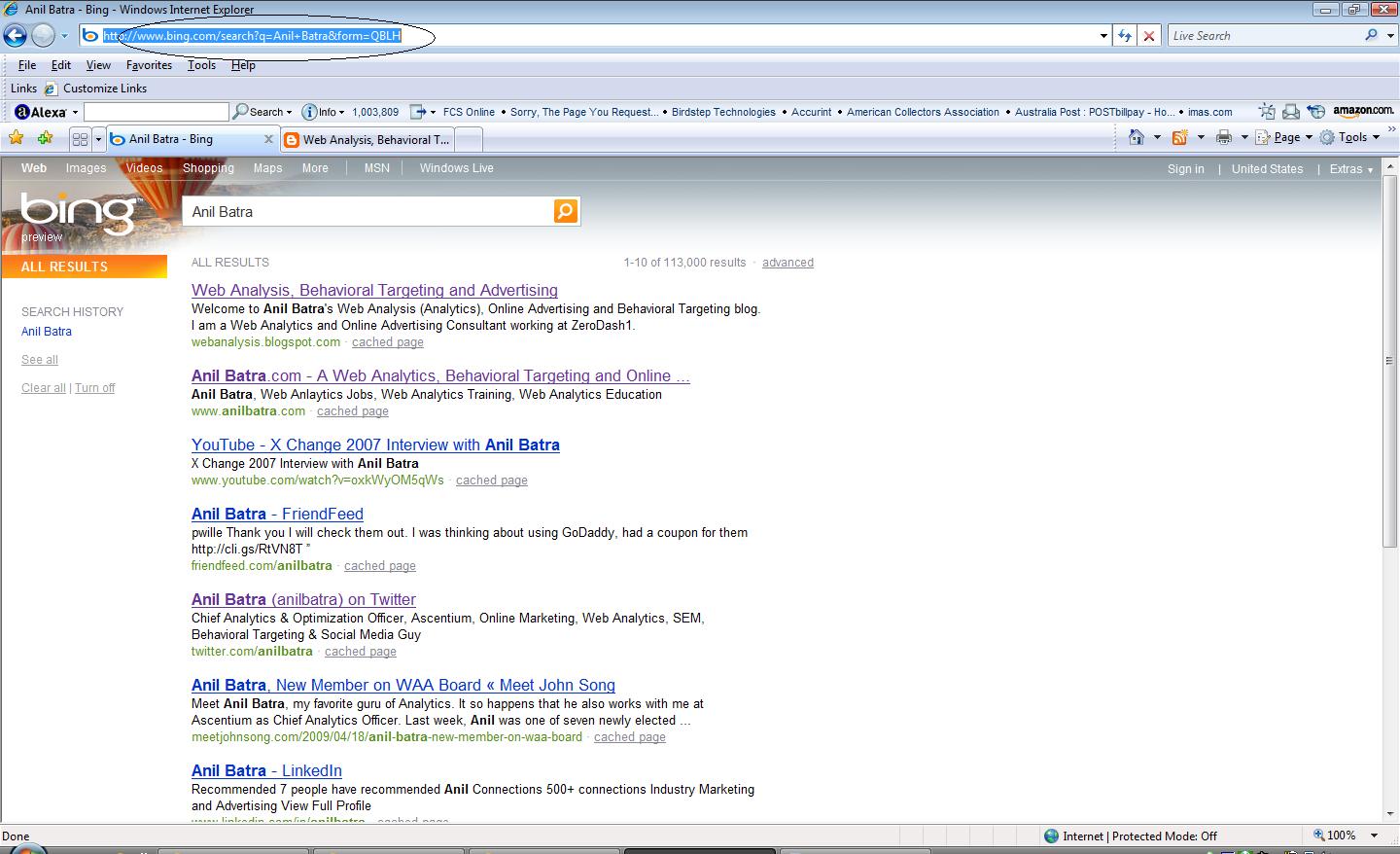
Task: Click Sign in on Bing
Action: (x=1185, y=169)
